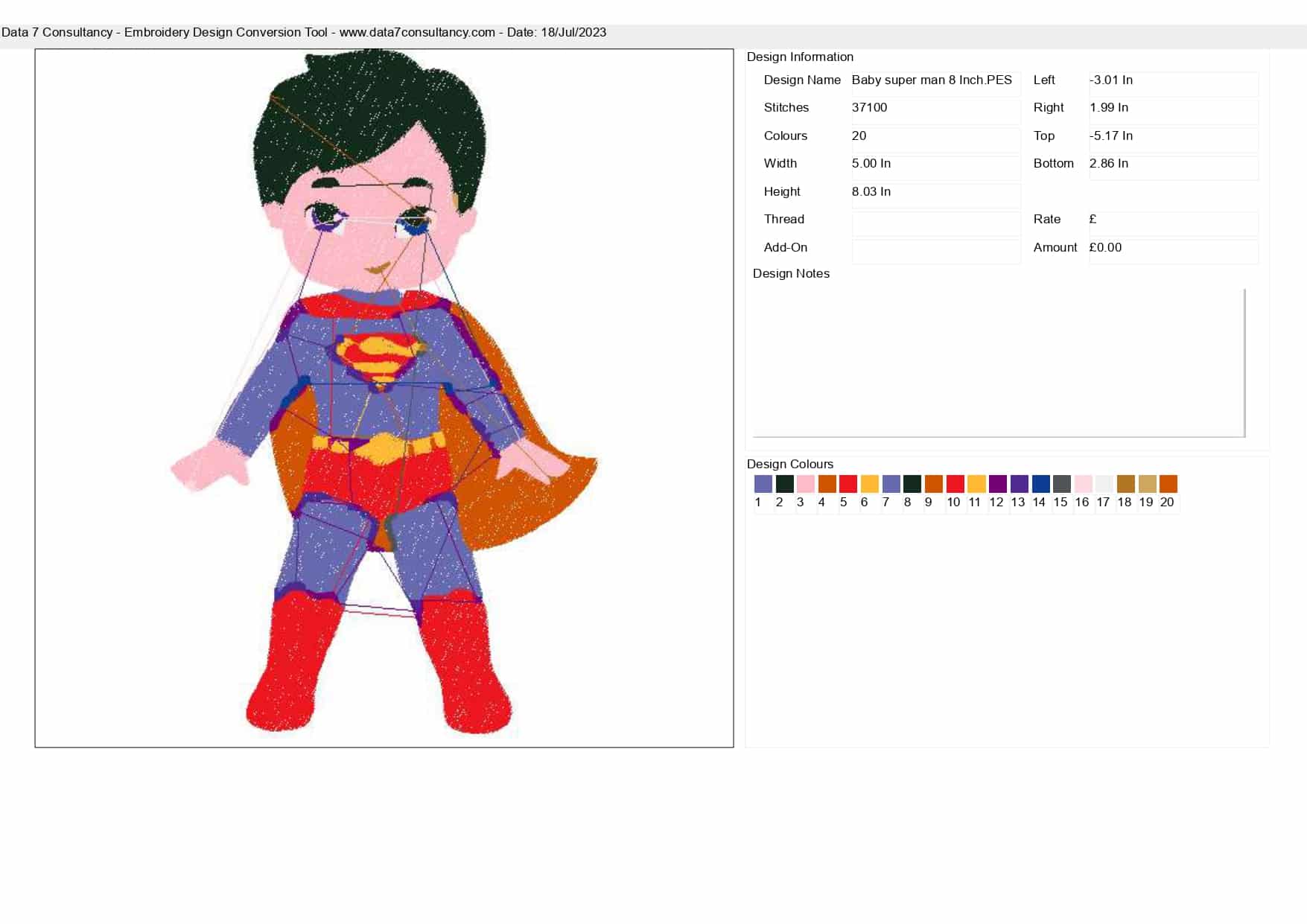The width and height of the screenshot is (1307, 924).
Task: Pick violet colour swatch 13
Action: (x=1020, y=484)
